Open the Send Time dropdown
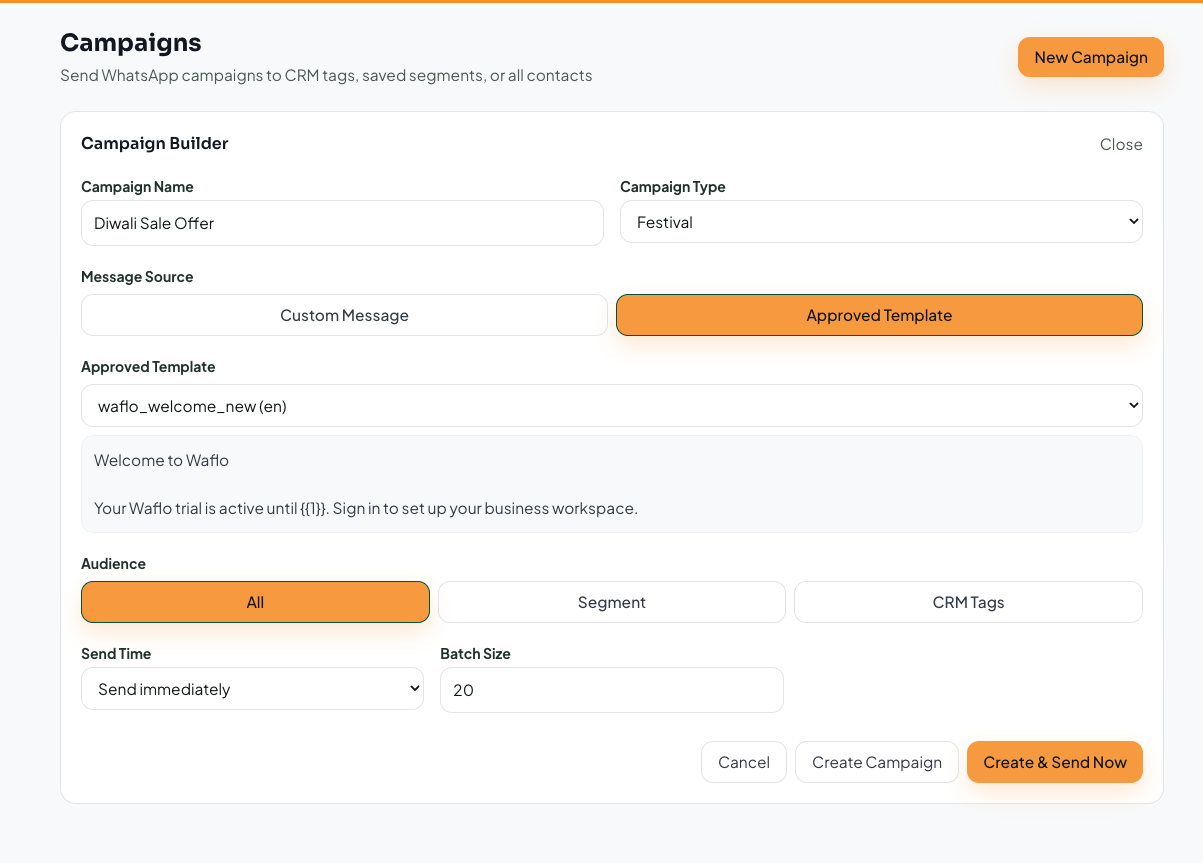 point(252,689)
